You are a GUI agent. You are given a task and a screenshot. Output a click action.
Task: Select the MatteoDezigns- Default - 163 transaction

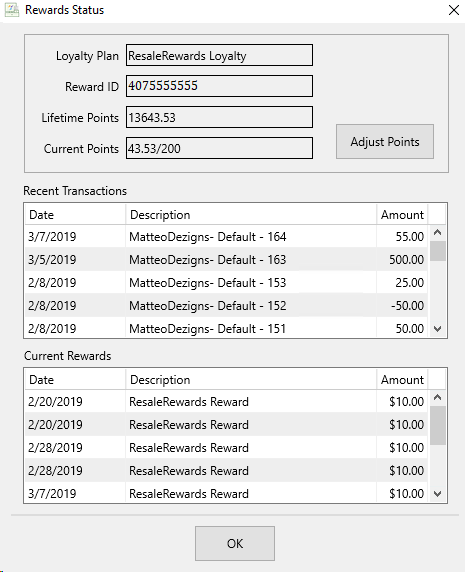[226, 259]
